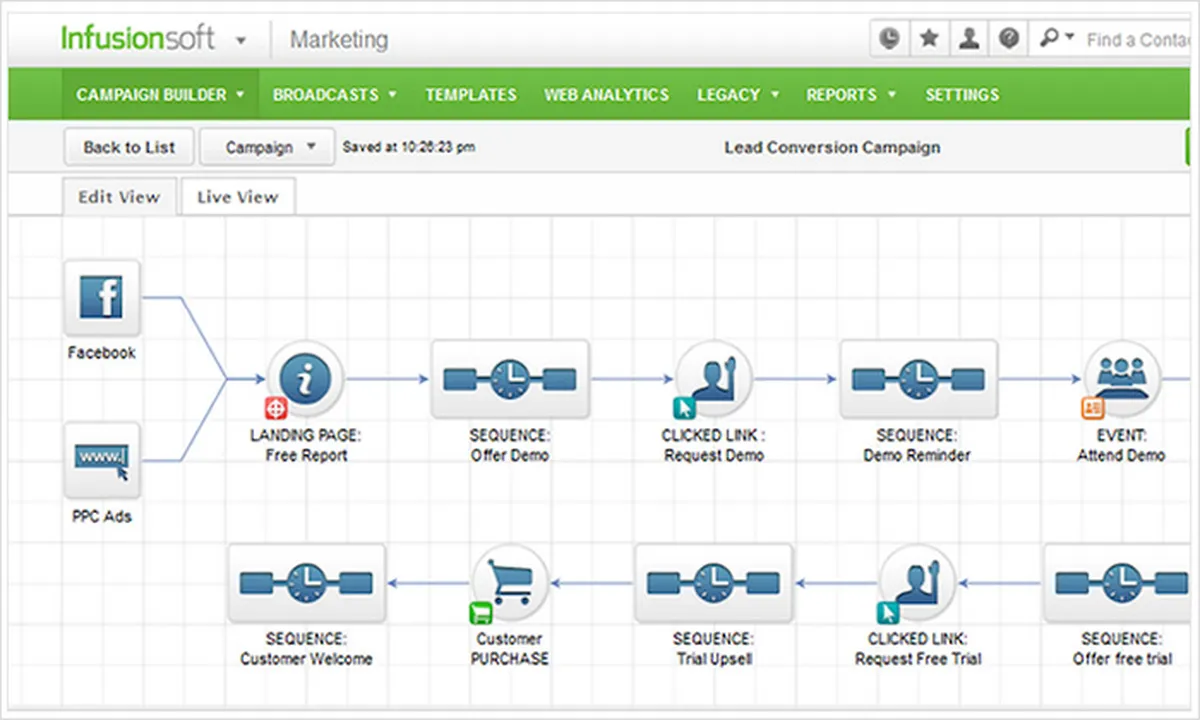Click the search magnifier icon

click(x=1050, y=38)
